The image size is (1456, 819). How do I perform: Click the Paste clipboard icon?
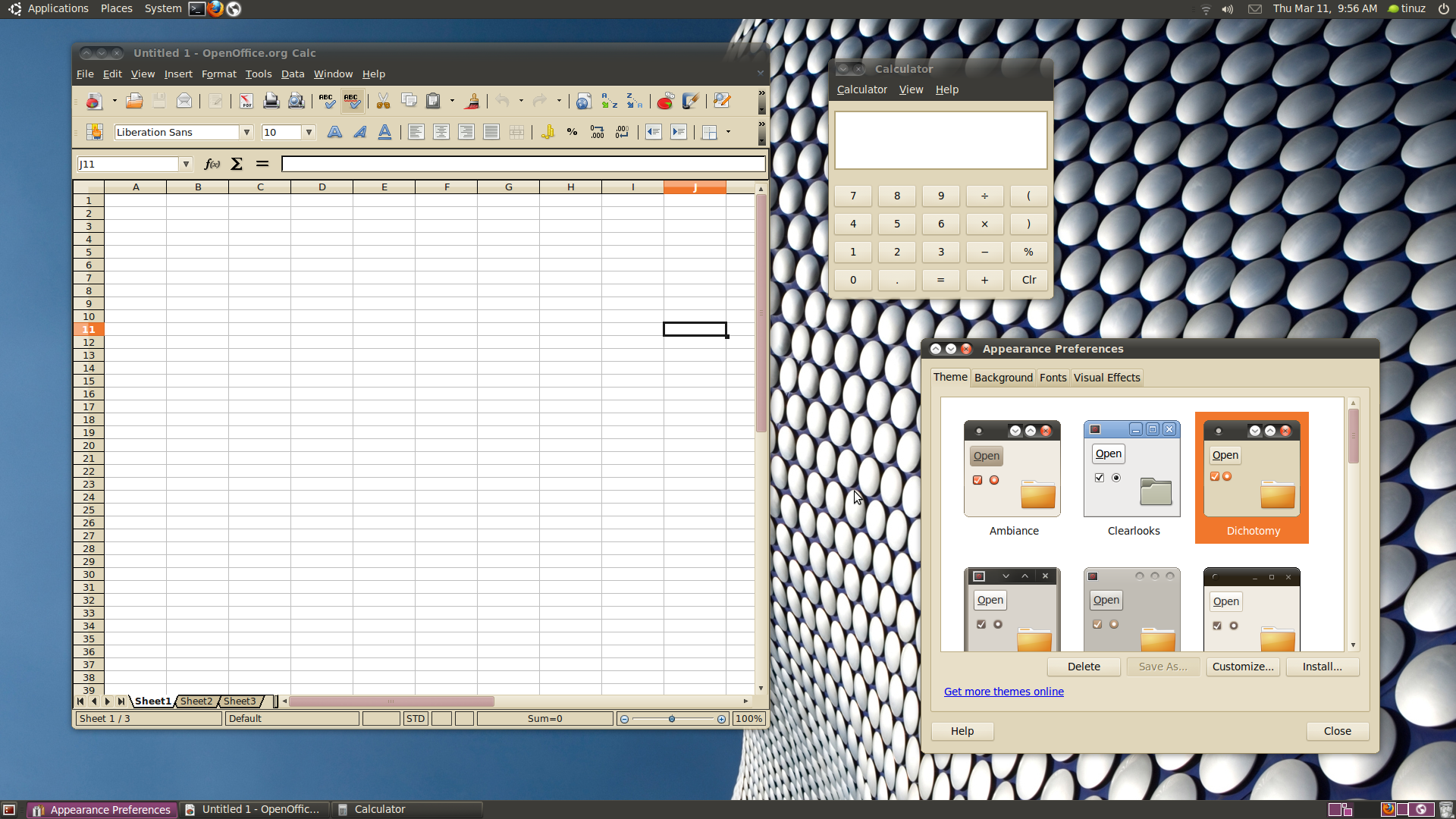(434, 101)
